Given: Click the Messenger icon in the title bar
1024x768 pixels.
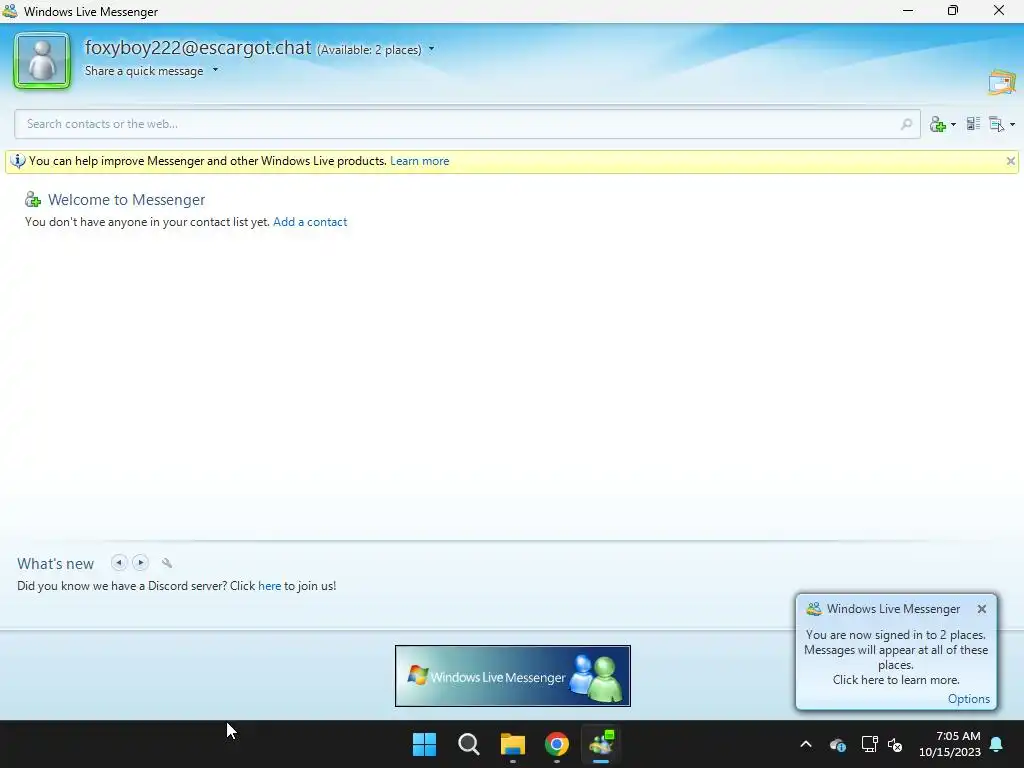Looking at the screenshot, I should tap(10, 11).
